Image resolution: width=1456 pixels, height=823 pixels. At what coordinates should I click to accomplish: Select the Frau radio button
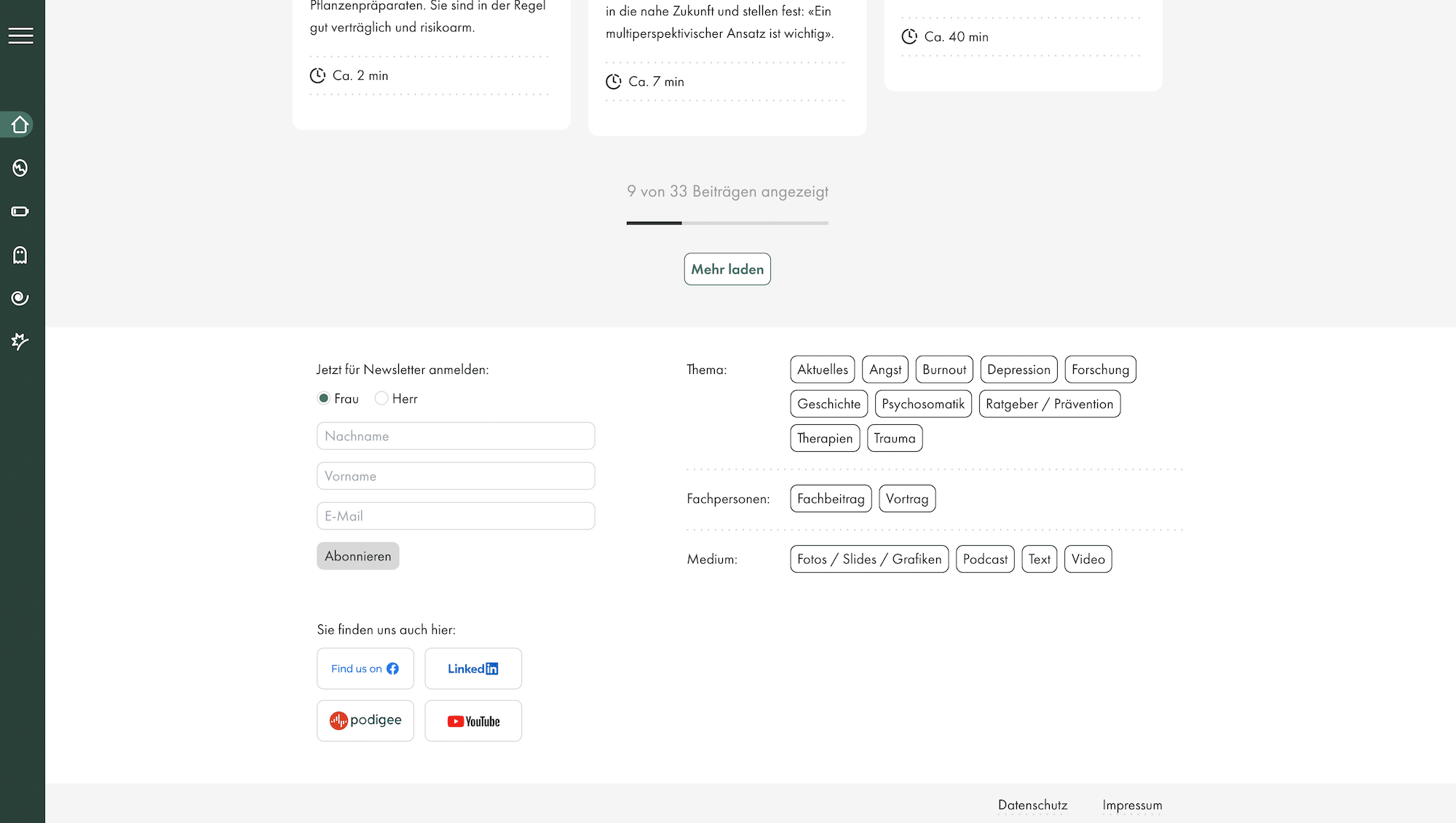324,398
